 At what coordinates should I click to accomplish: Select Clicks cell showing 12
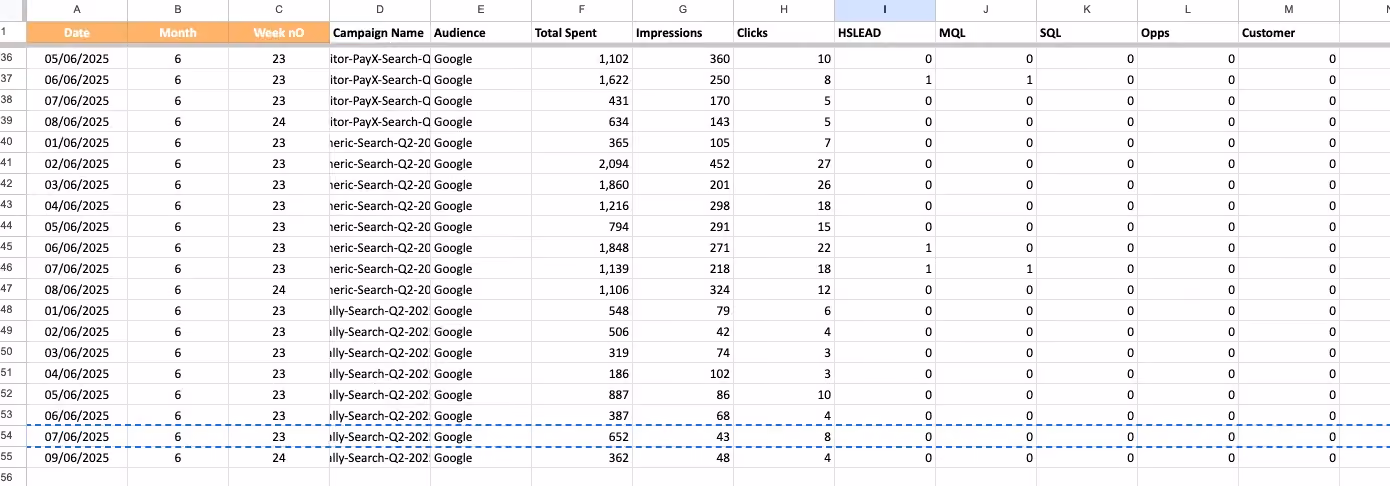[784, 290]
